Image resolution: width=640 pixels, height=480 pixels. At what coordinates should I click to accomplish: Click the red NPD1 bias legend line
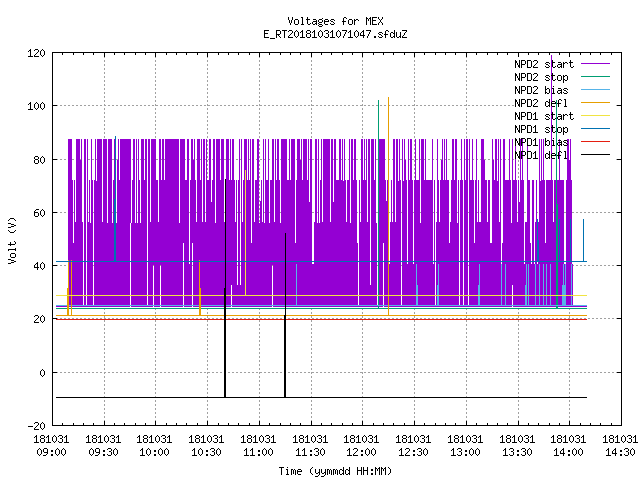click(596, 142)
